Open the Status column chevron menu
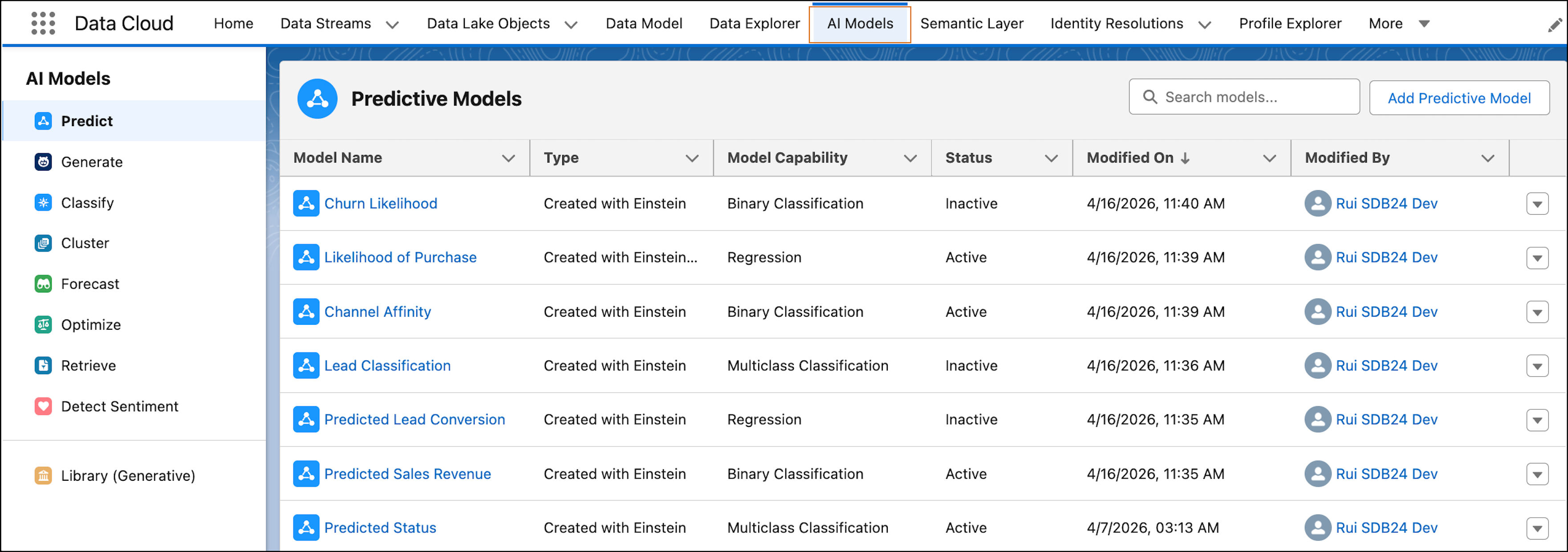1568x552 pixels. click(x=1051, y=159)
